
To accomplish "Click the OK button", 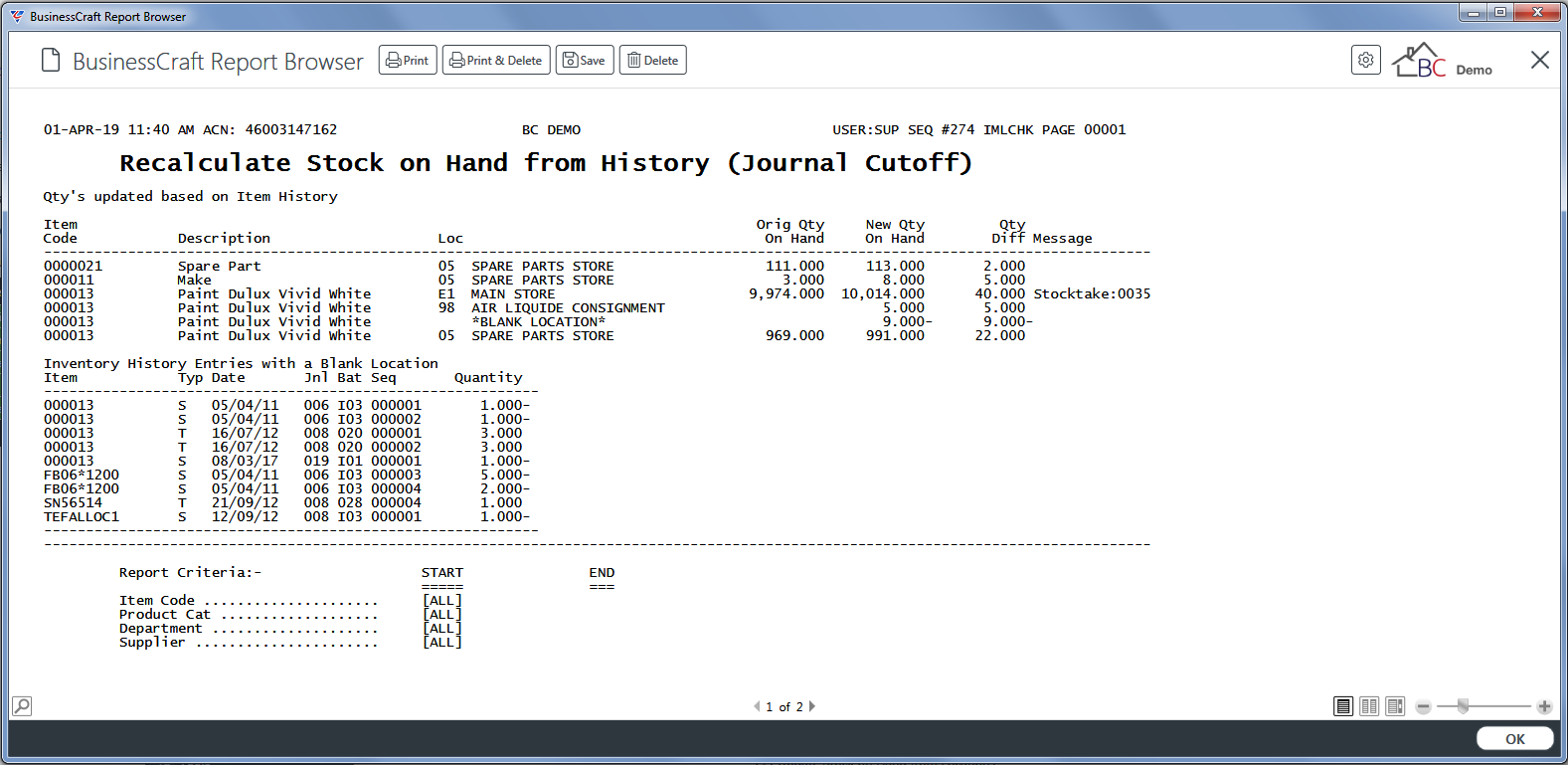I will coord(1514,738).
